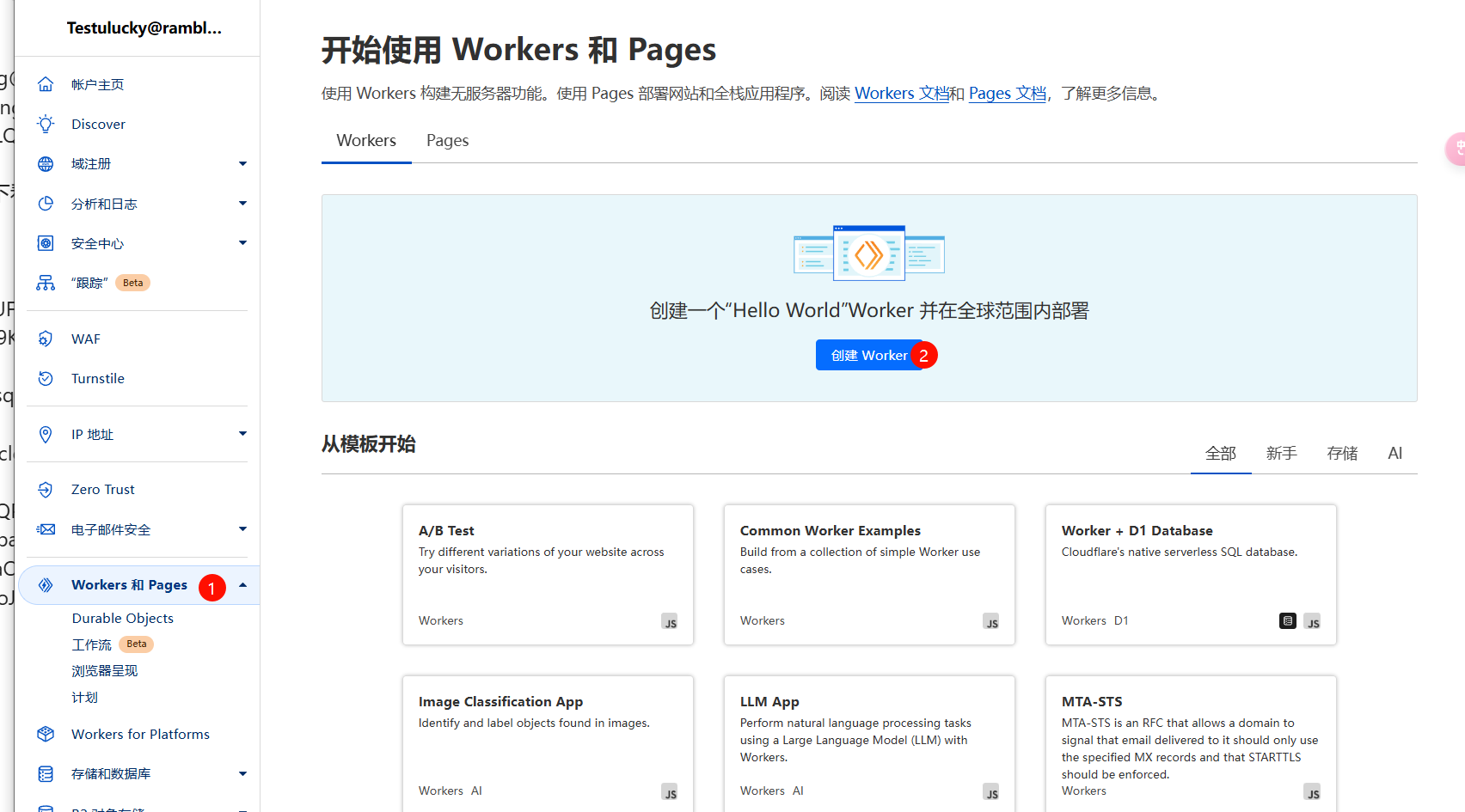Click the Beta badge beside 跟踪
The width and height of the screenshot is (1465, 812).
(x=133, y=283)
